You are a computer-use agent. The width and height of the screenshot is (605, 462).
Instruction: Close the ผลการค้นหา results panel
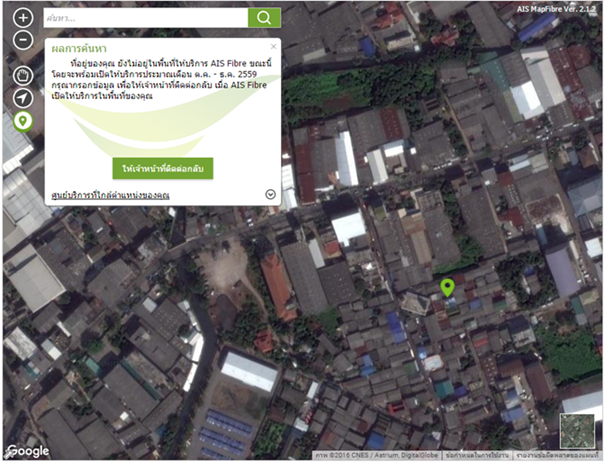[x=274, y=47]
